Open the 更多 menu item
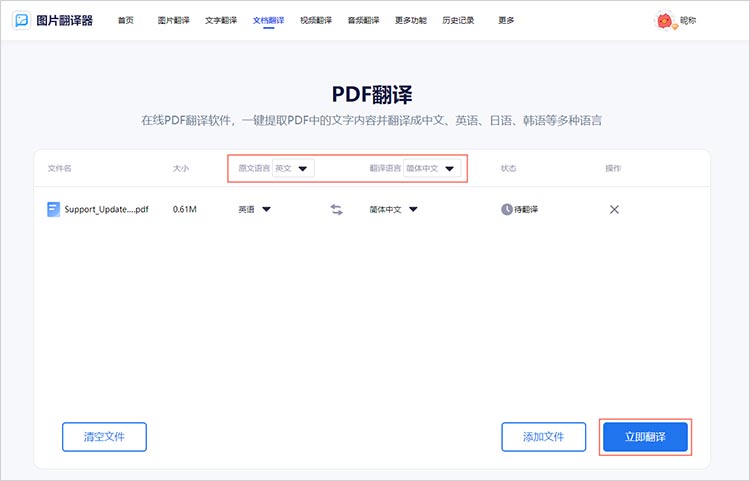Viewport: 750px width, 481px height. point(506,21)
